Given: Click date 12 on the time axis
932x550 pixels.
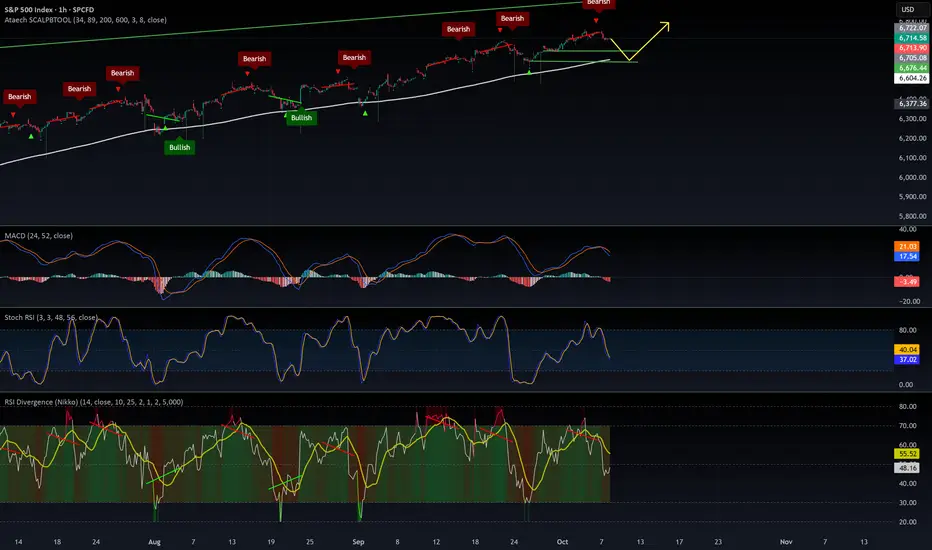Looking at the screenshot, I should click(x=436, y=542).
